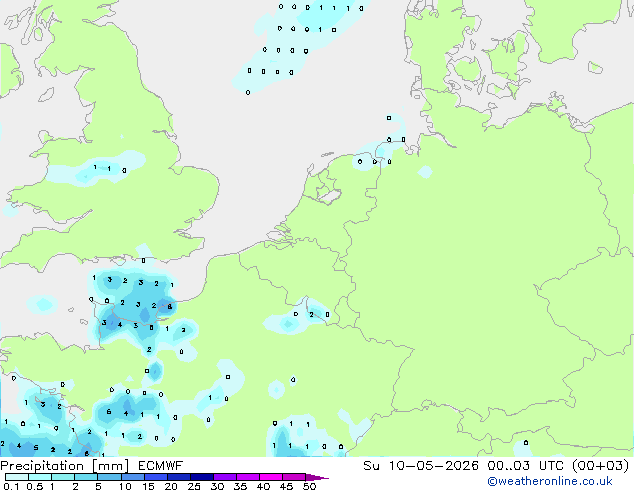Pick the 1–2 mm legend swatch
Viewport: 634px width, 490px height.
[63, 477]
